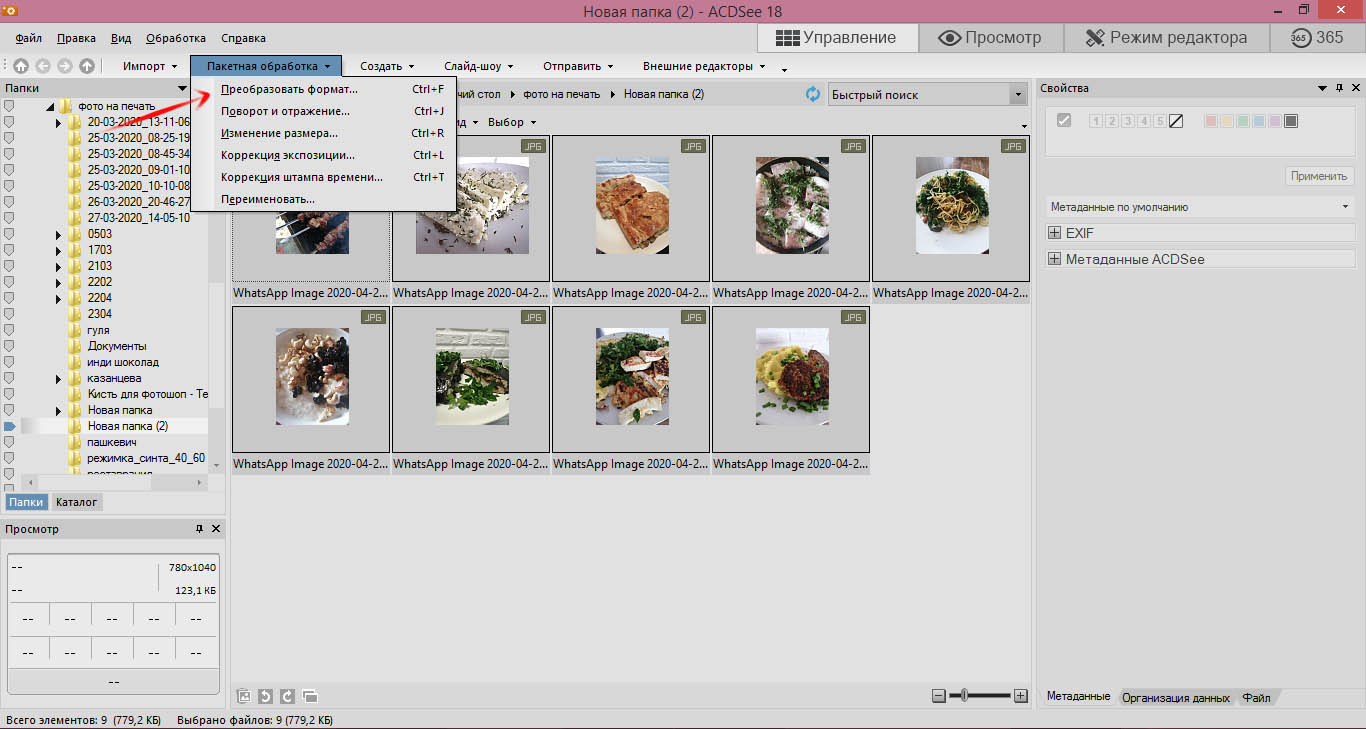Close the Свойства panel

[x=1356, y=88]
